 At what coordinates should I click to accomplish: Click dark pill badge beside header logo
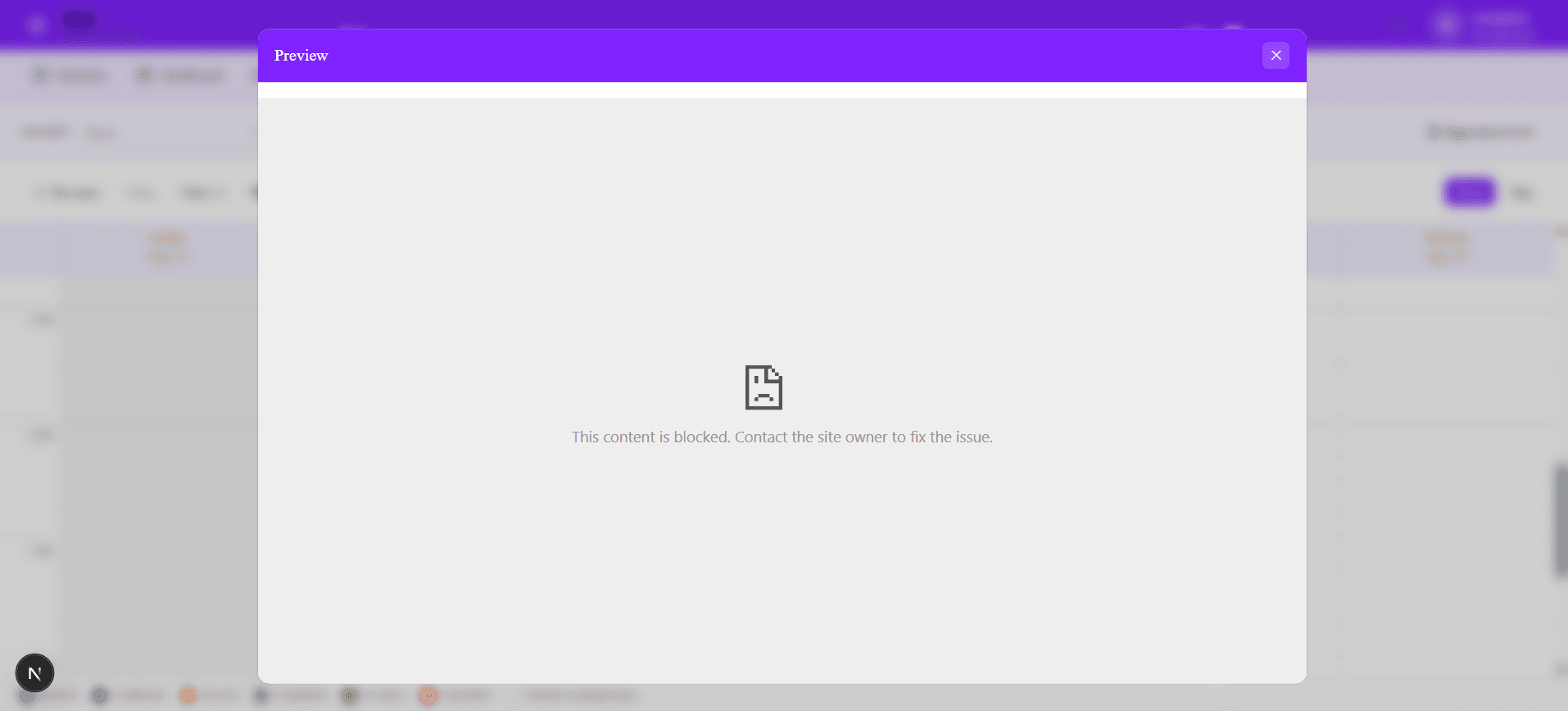tap(79, 20)
